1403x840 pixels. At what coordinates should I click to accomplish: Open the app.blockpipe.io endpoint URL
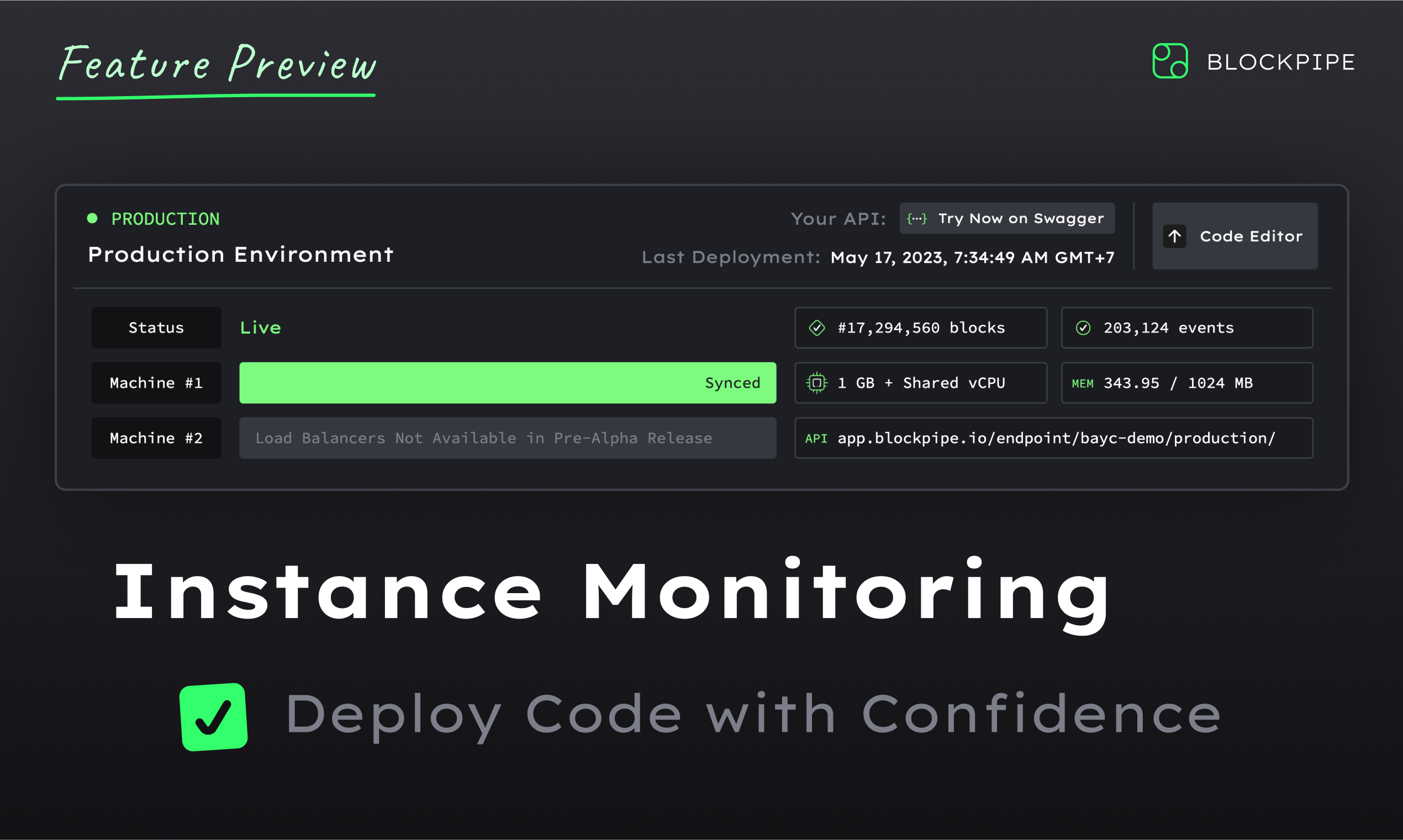click(1057, 438)
